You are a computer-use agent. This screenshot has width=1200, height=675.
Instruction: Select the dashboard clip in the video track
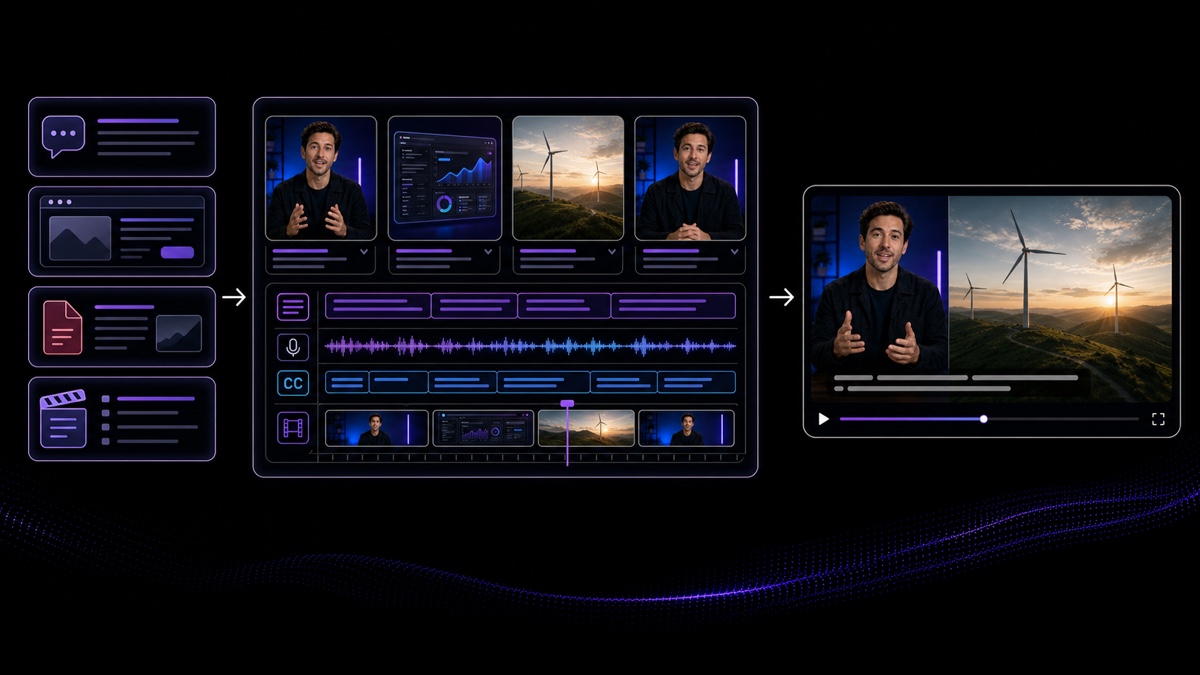483,428
